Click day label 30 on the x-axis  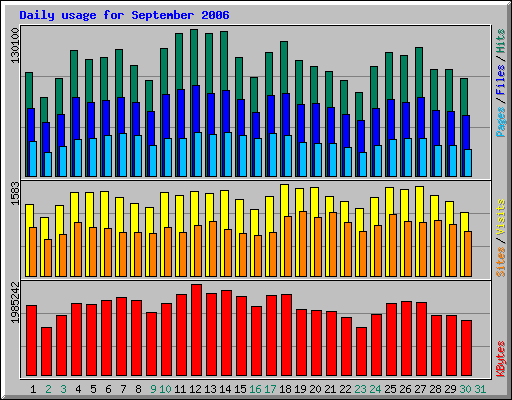[465, 389]
